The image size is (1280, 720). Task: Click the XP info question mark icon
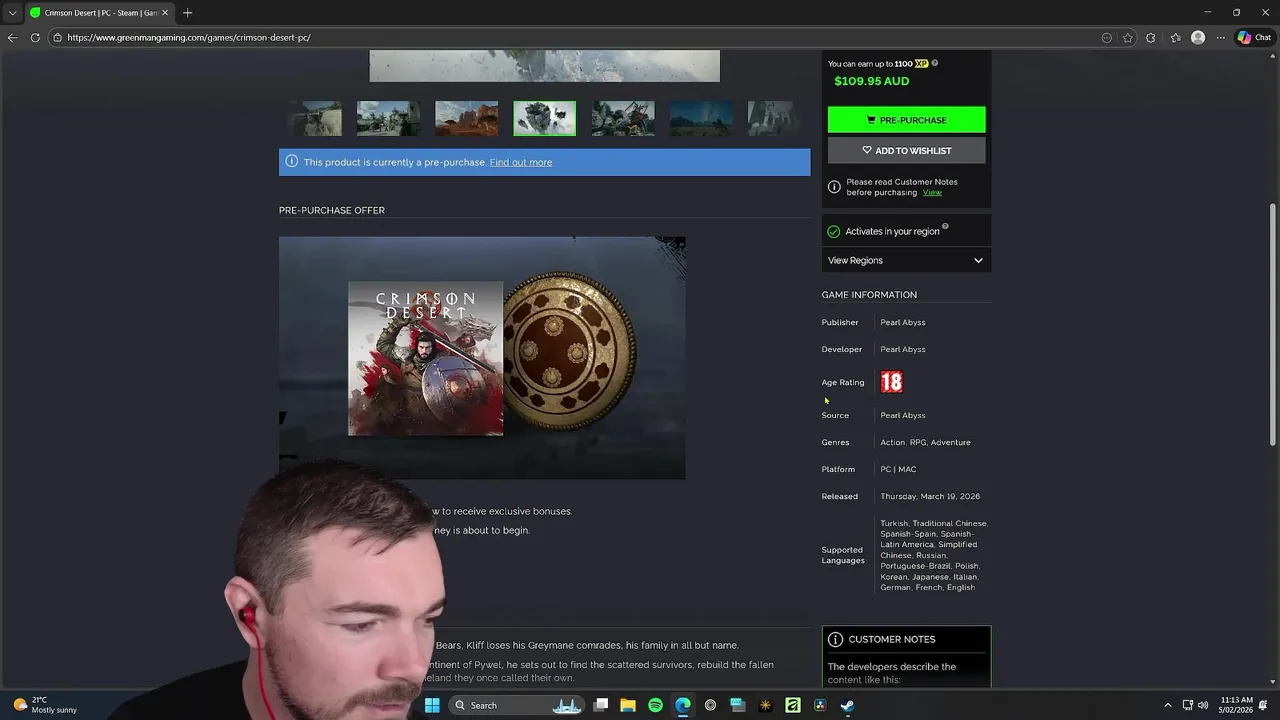pyautogui.click(x=935, y=63)
